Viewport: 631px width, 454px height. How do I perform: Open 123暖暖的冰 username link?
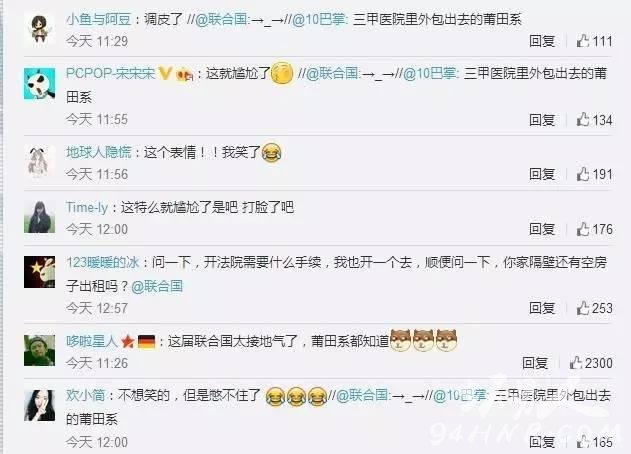coord(103,262)
